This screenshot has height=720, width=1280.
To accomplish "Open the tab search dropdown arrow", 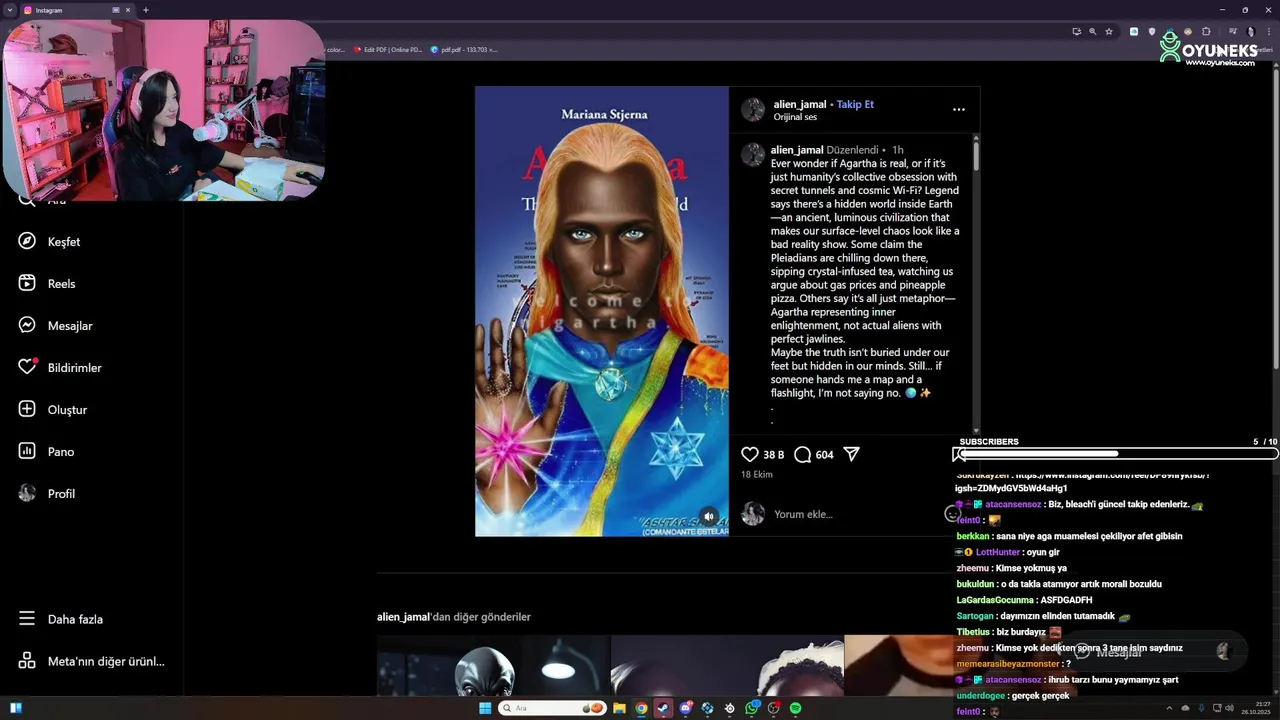I will coord(9,10).
